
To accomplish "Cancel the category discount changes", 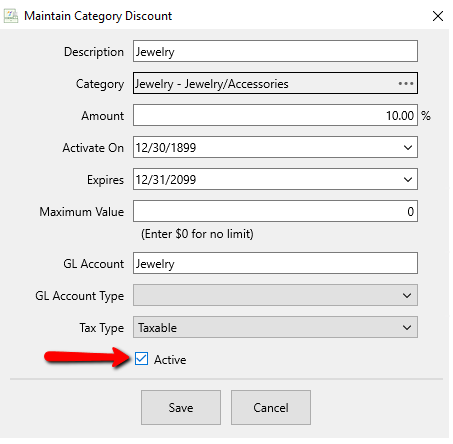I will click(271, 407).
